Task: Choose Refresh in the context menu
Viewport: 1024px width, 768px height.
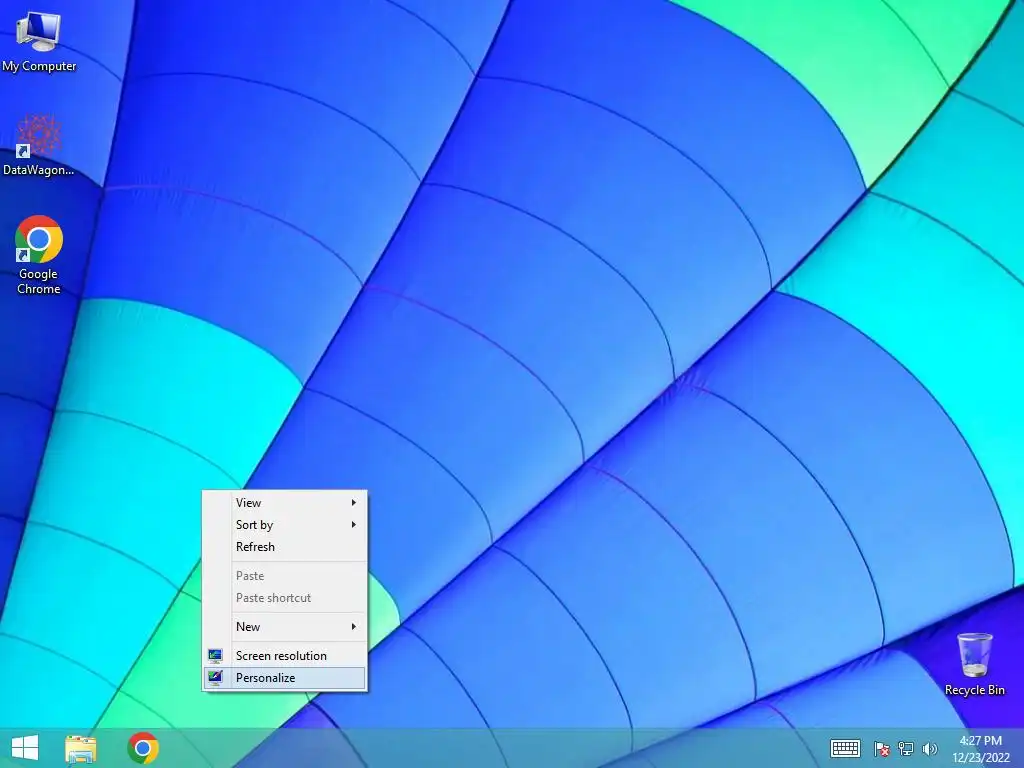Action: [285, 547]
